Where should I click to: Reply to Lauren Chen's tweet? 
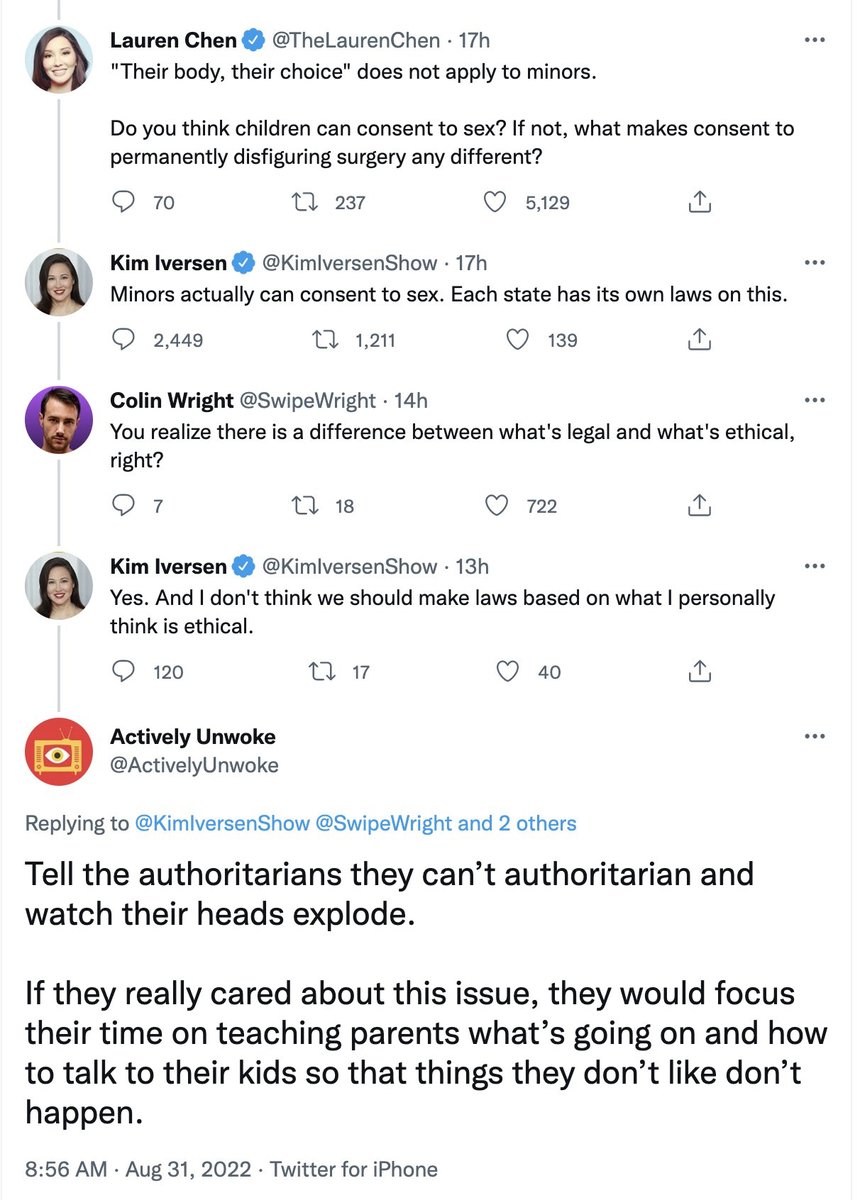124,202
